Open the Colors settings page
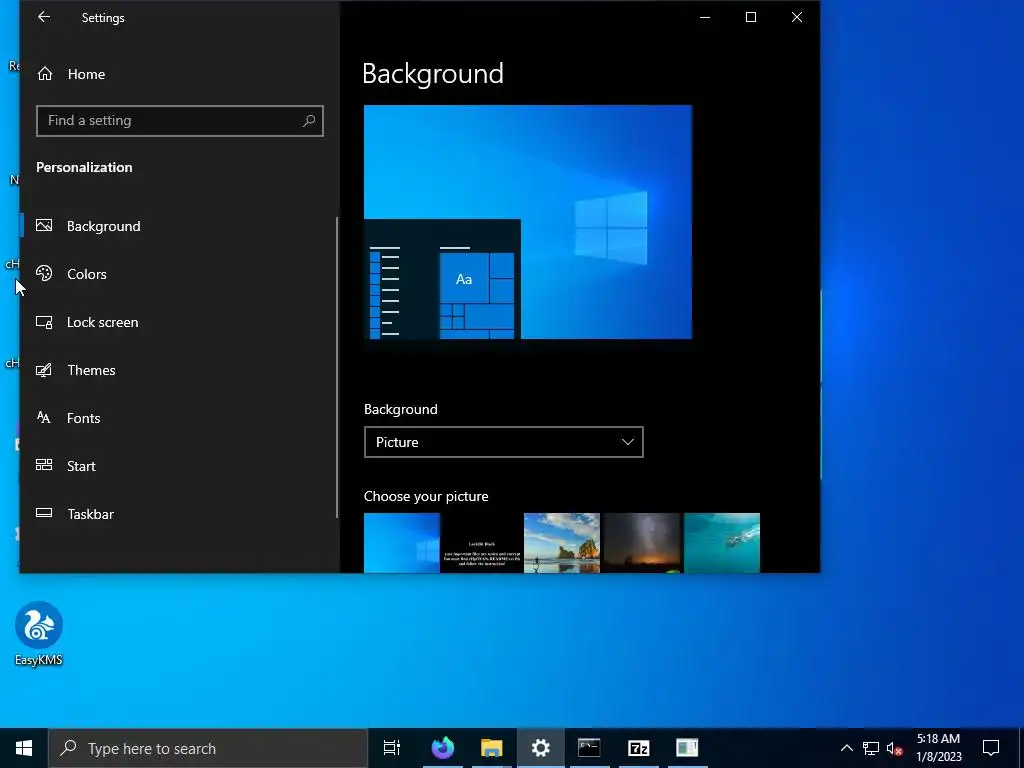 pos(179,274)
